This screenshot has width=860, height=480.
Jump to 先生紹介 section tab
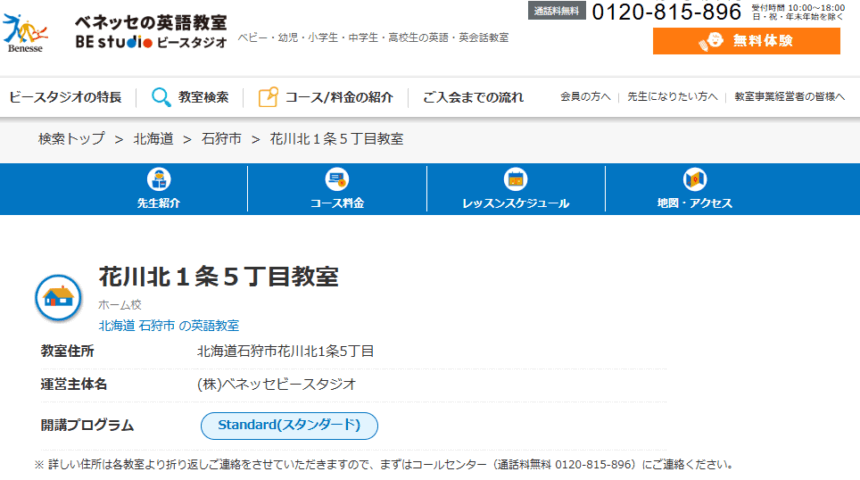click(159, 189)
